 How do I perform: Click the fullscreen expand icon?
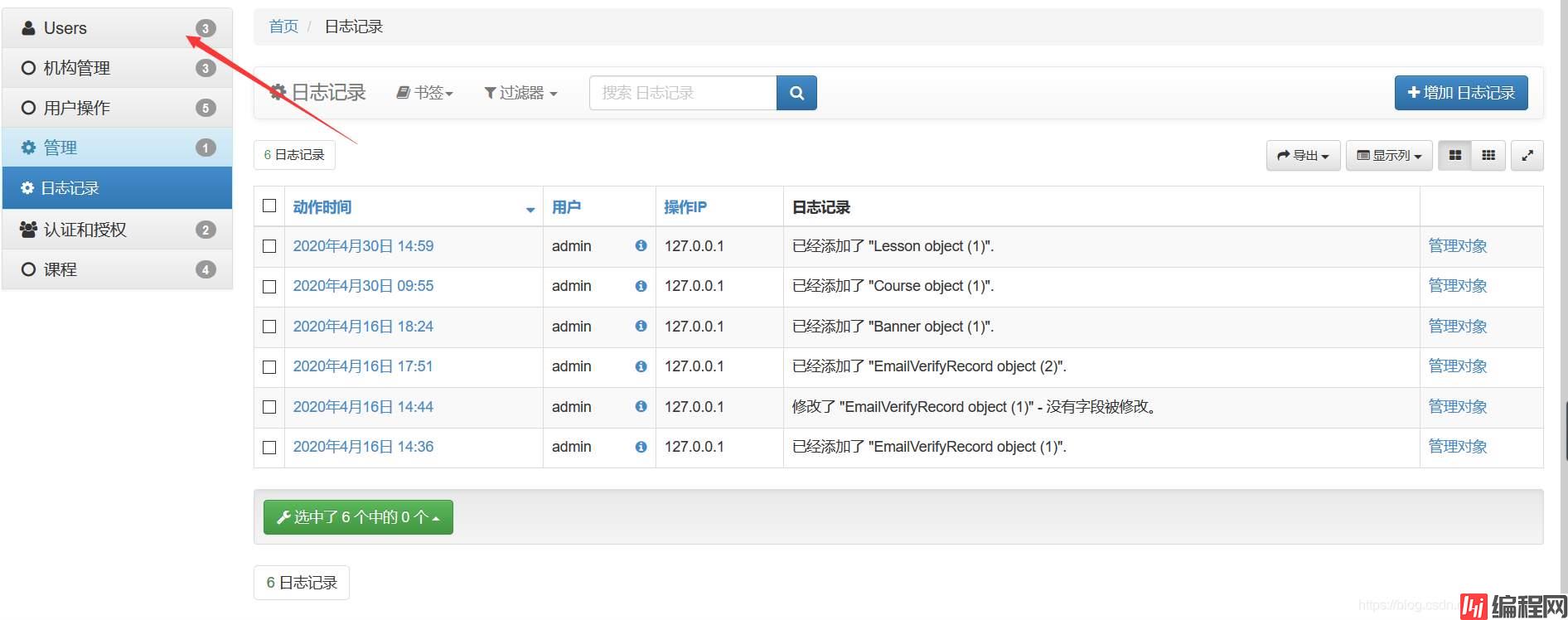pyautogui.click(x=1527, y=155)
